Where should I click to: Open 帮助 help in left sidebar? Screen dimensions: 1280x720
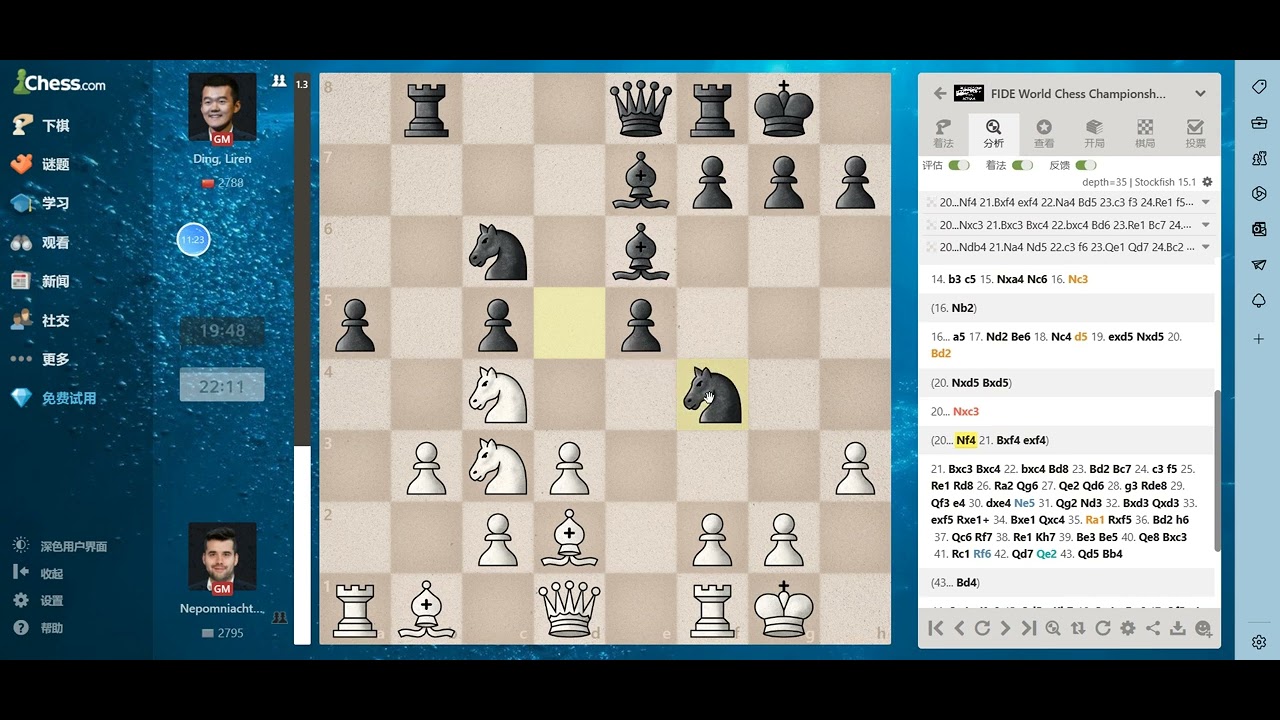39,628
